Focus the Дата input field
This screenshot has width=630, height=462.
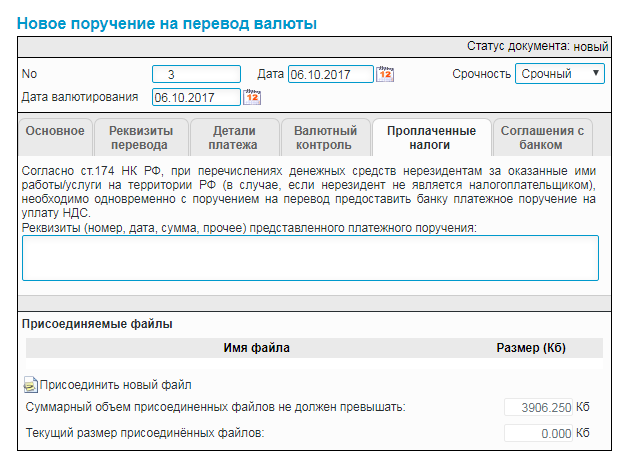tap(330, 74)
